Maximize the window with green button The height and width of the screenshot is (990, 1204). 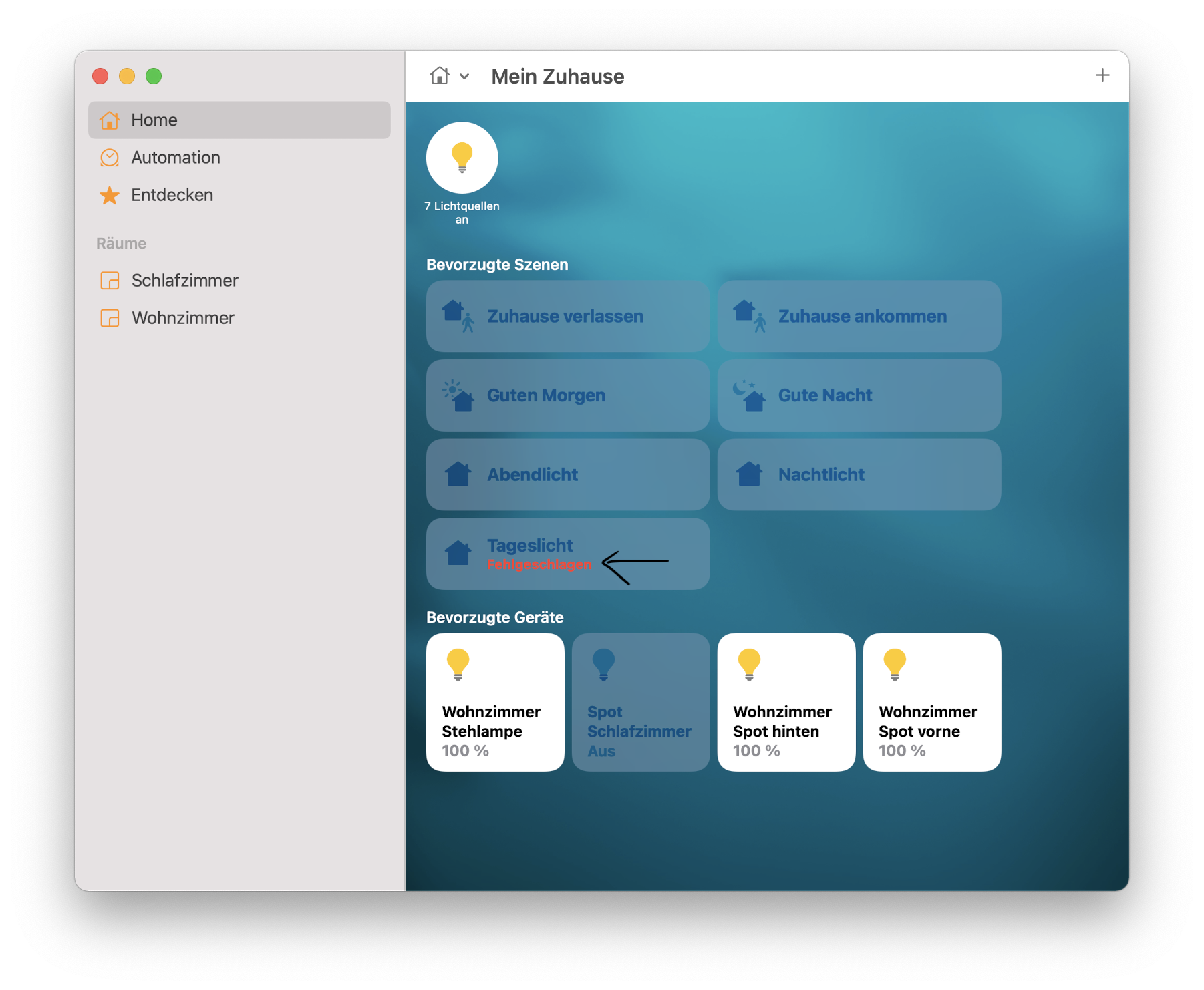[154, 76]
